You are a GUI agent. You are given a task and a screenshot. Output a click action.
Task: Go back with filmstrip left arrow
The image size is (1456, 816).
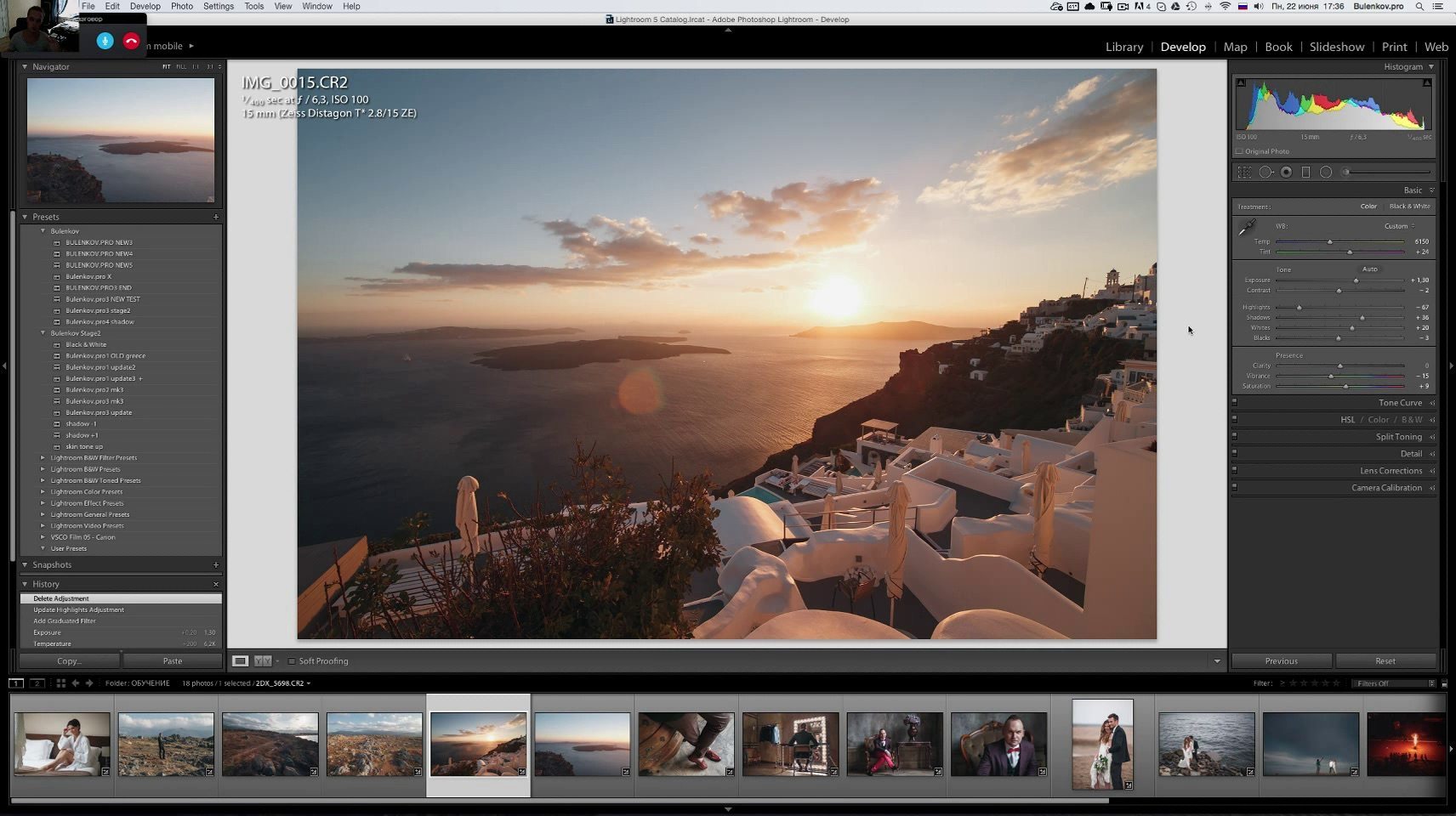(76, 683)
